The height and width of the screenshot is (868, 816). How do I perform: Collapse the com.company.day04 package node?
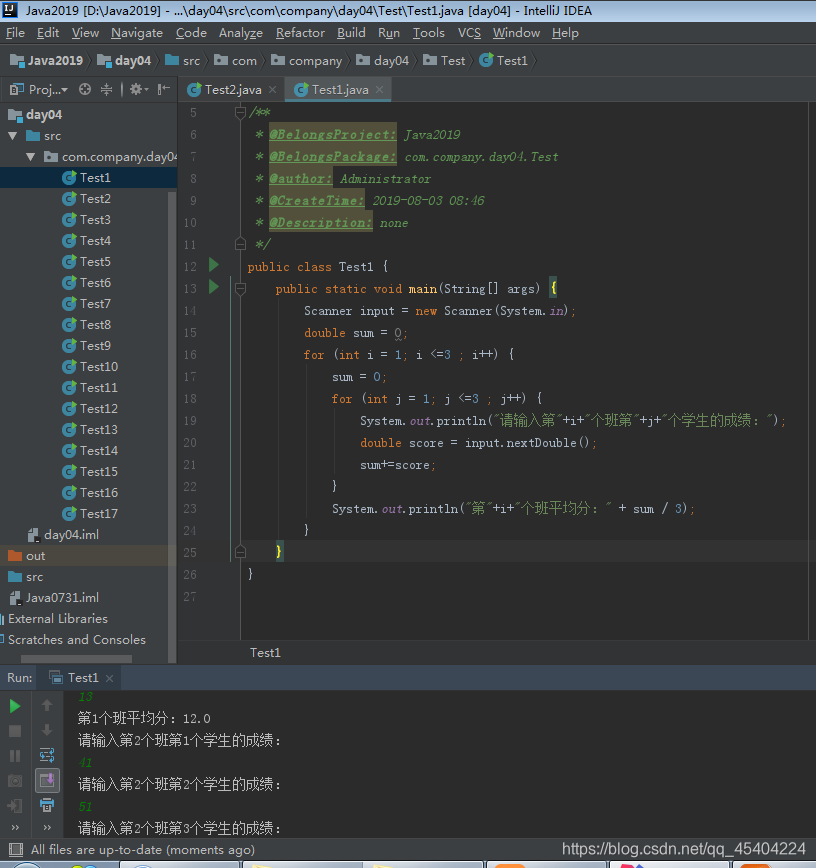point(30,157)
